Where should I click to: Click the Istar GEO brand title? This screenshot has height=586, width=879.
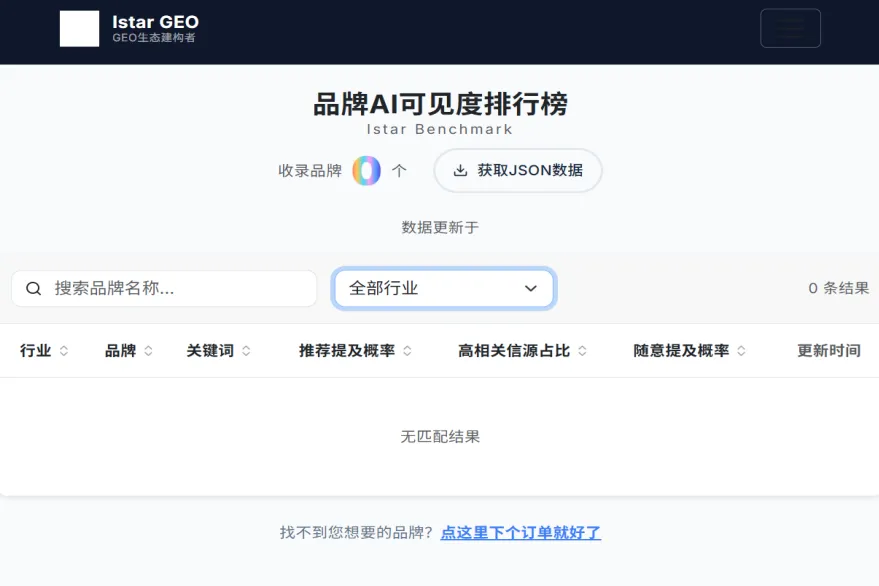pyautogui.click(x=155, y=22)
